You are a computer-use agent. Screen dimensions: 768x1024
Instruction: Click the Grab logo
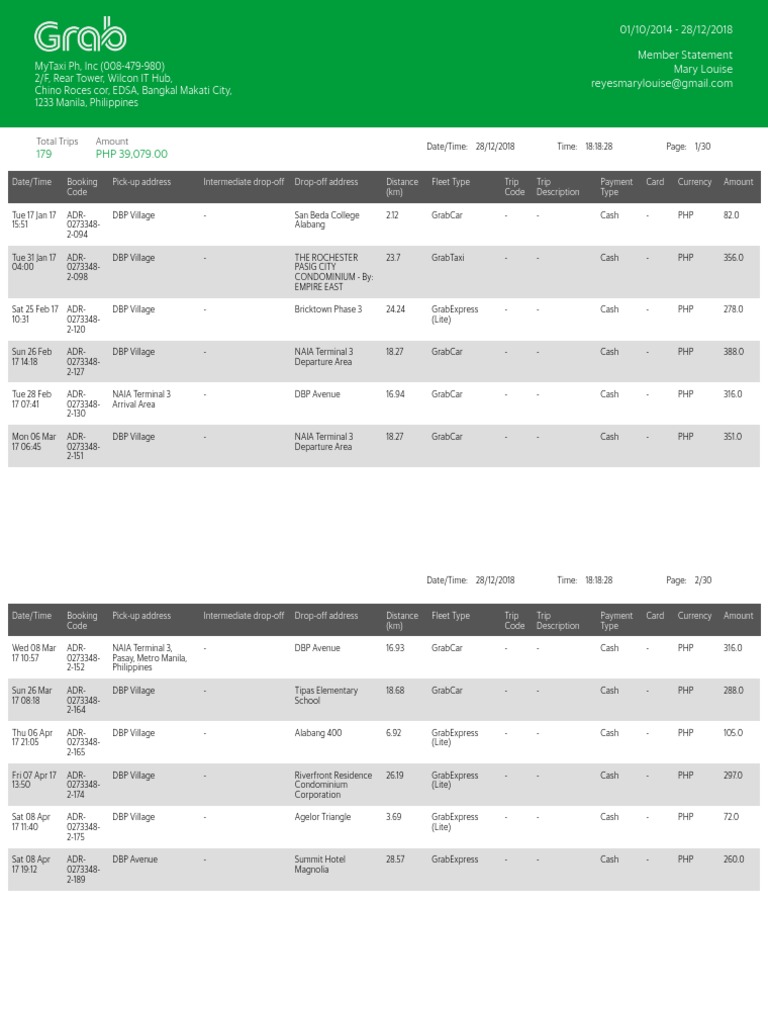[x=80, y=36]
